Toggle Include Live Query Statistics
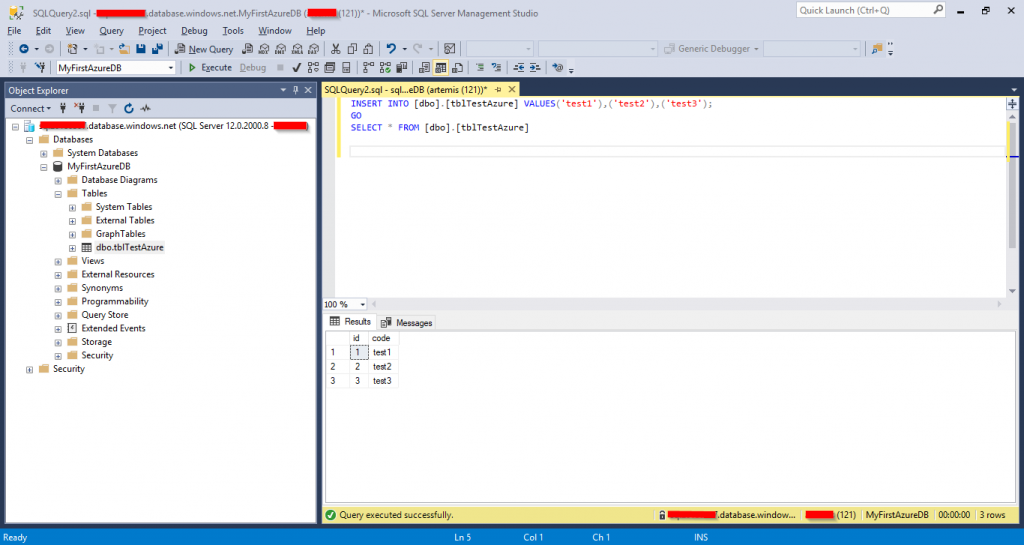Screen dimensions: 1024x545 coord(385,67)
